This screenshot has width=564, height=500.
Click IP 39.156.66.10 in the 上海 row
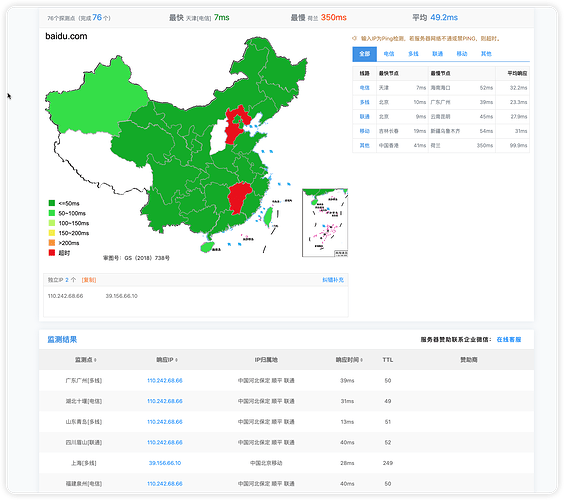[165, 463]
